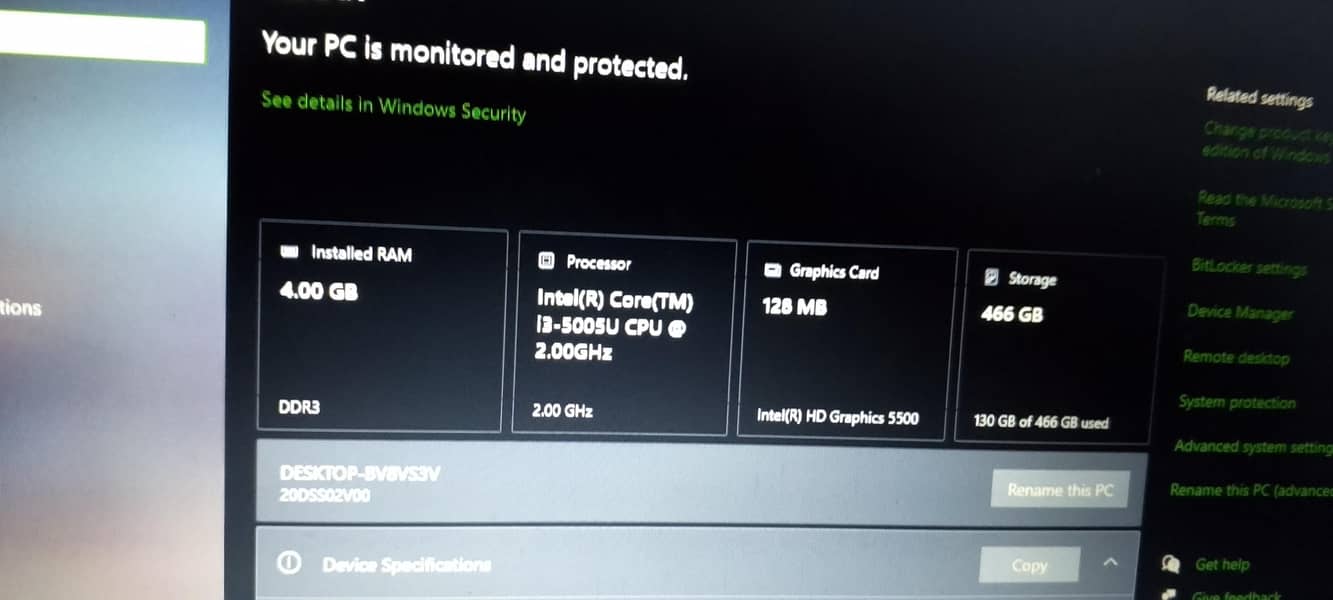1333x600 pixels.
Task: Open Device Manager link
Action: click(1240, 312)
